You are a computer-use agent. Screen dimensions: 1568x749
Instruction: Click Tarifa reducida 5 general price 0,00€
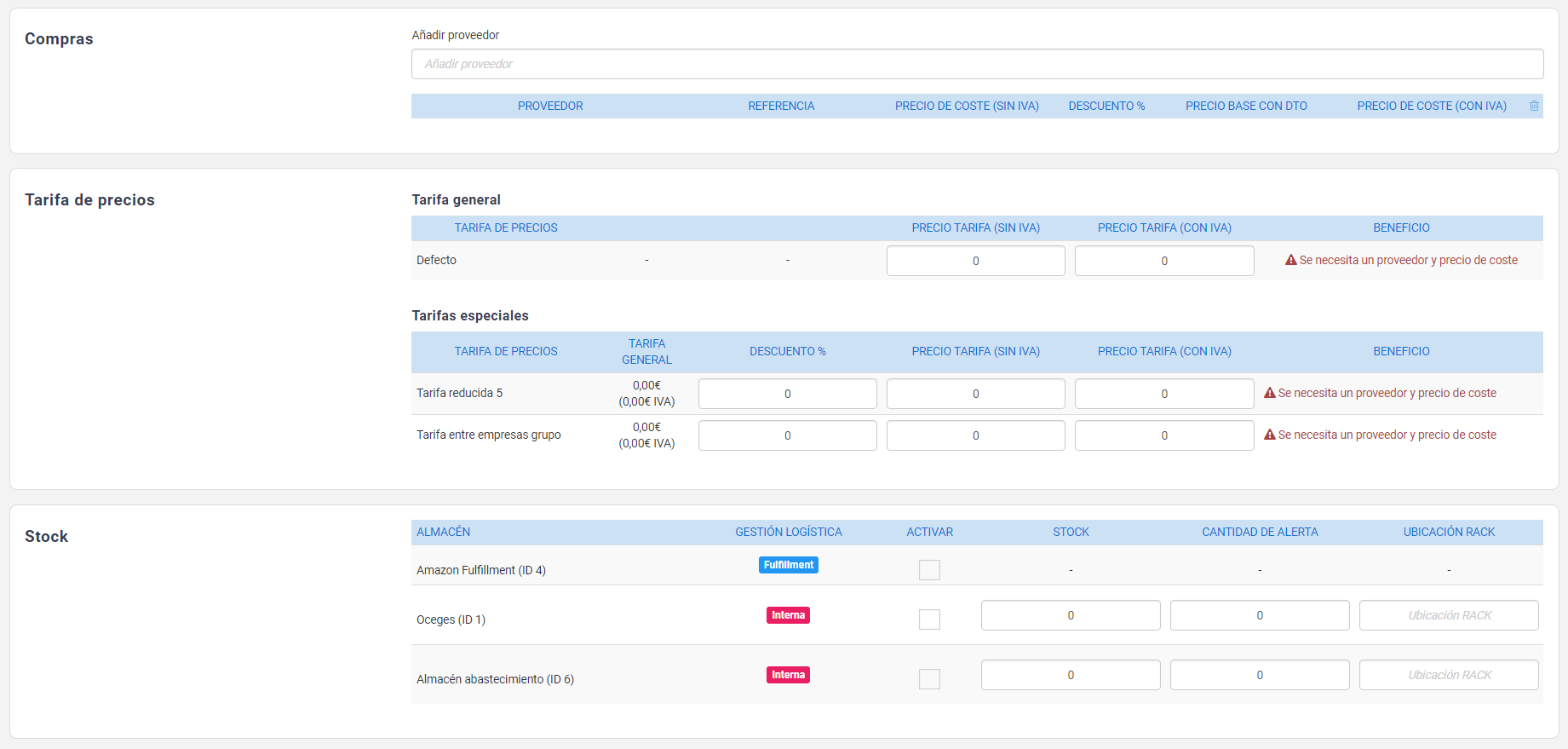tap(646, 385)
